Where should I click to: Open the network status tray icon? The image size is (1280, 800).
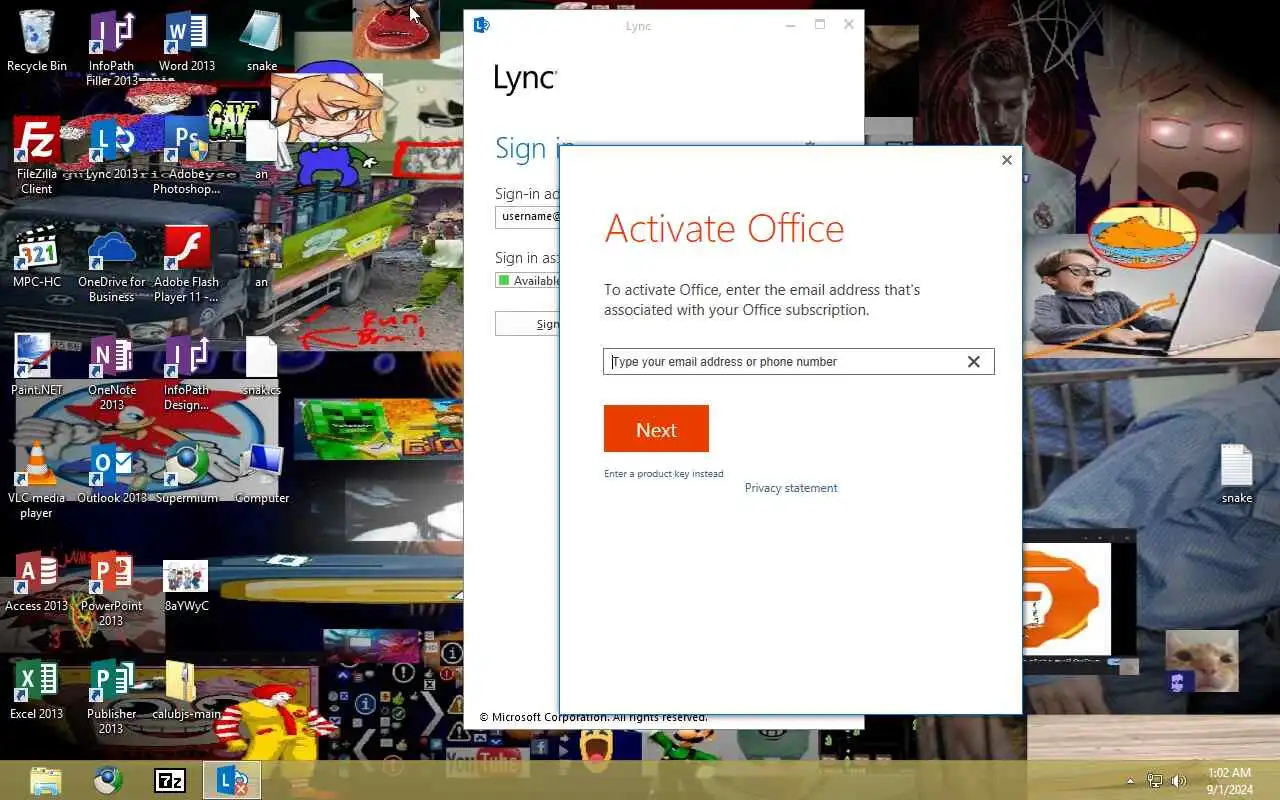click(x=1155, y=781)
